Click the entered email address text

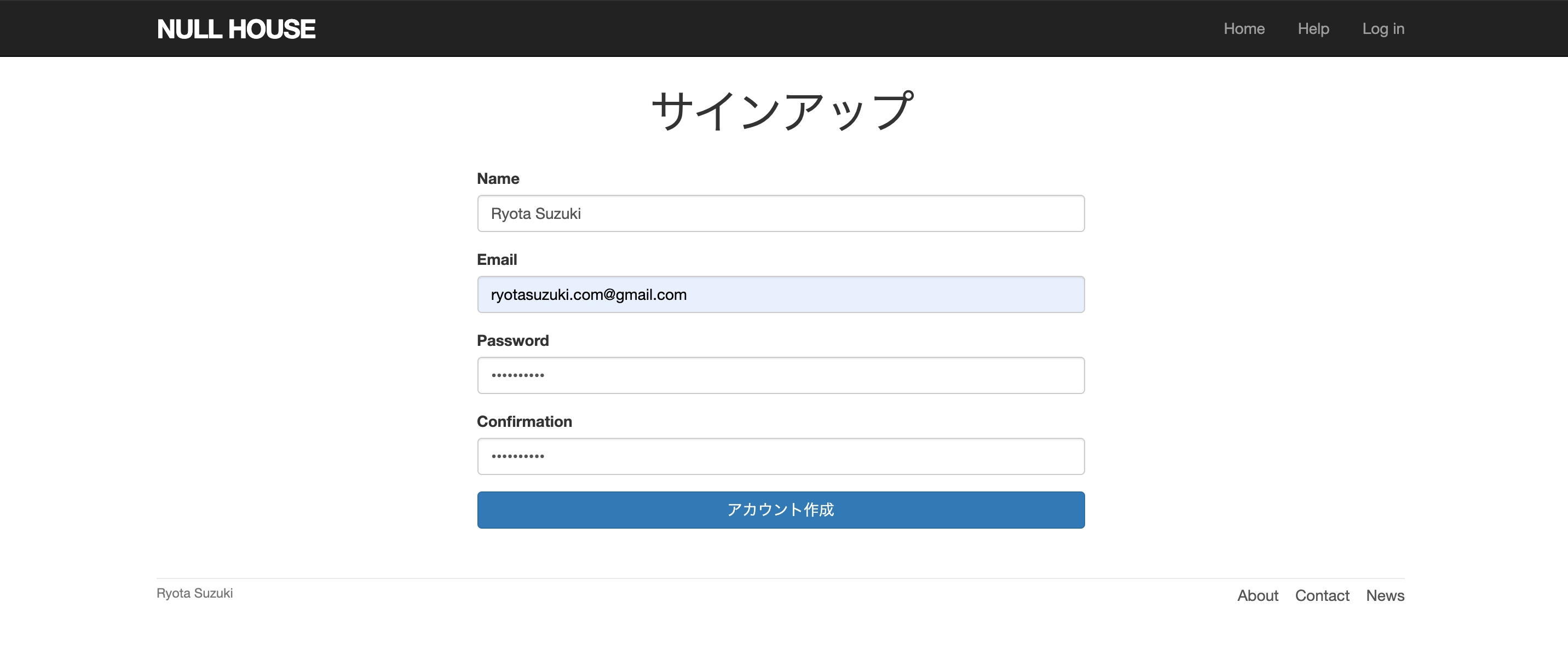587,294
